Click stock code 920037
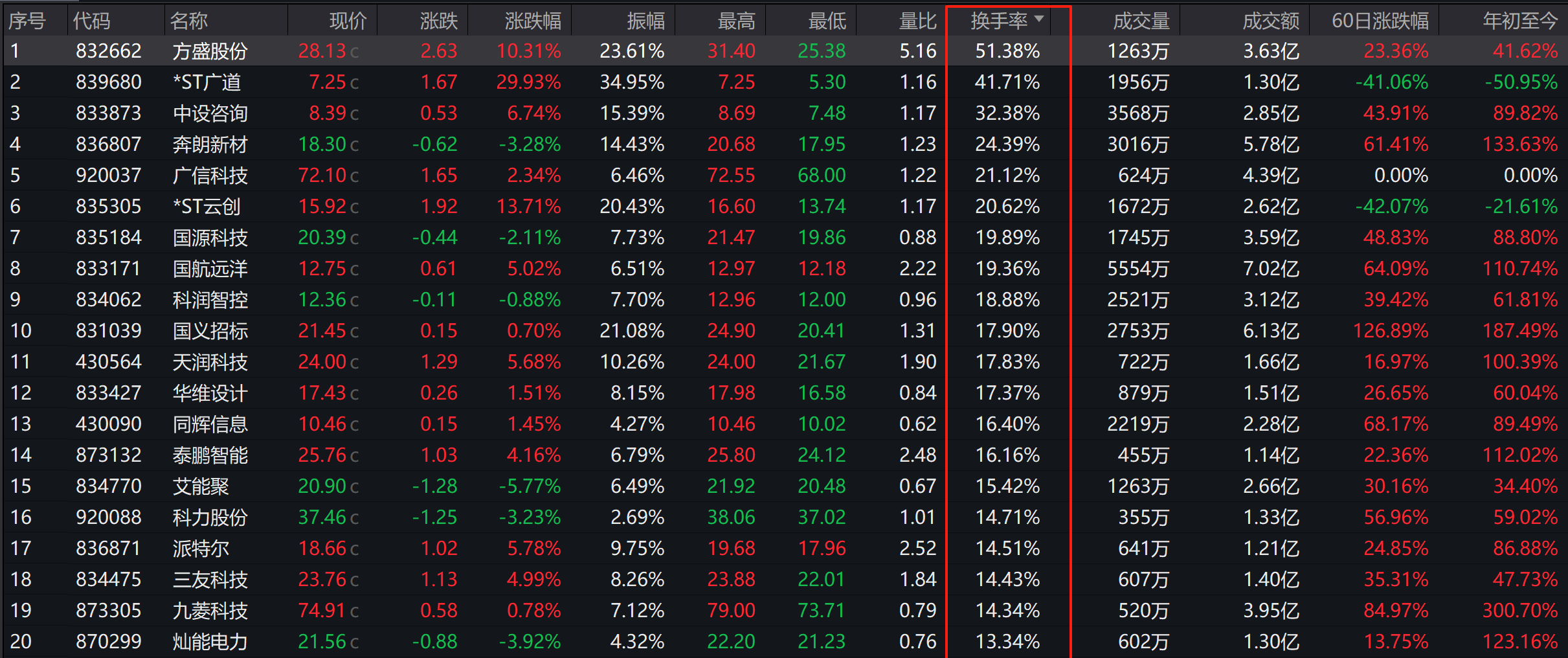 pos(109,176)
